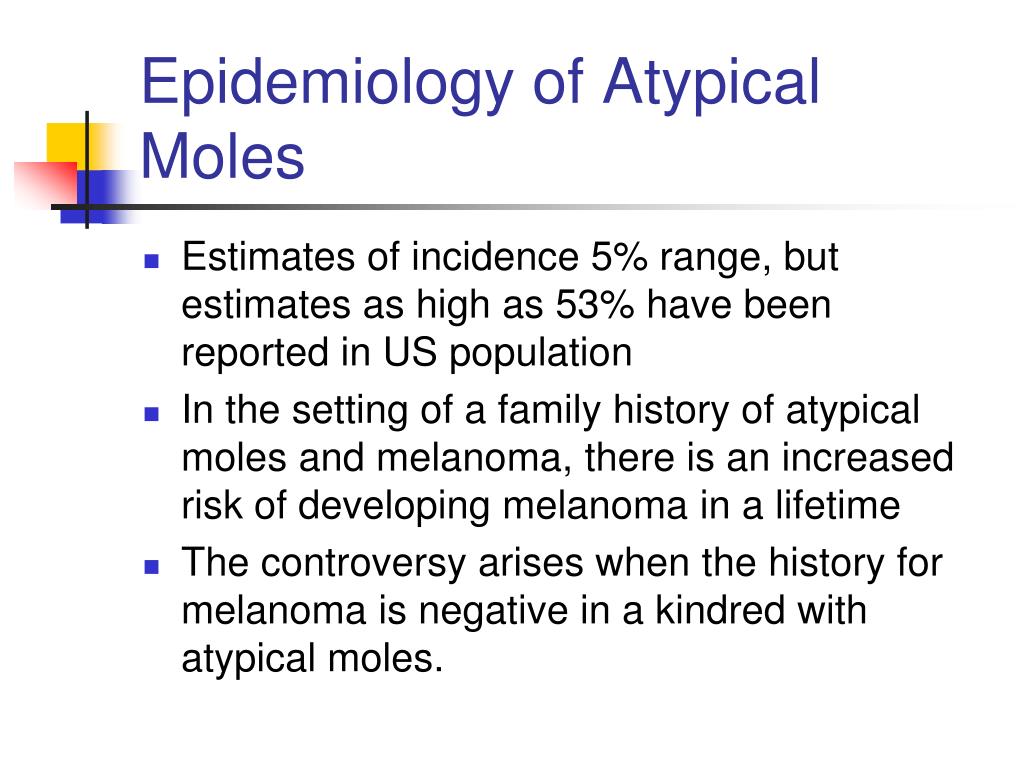The image size is (1024, 768).
Task: Click 'risk of developing melanoma in a lifetime'
Action: click(541, 506)
